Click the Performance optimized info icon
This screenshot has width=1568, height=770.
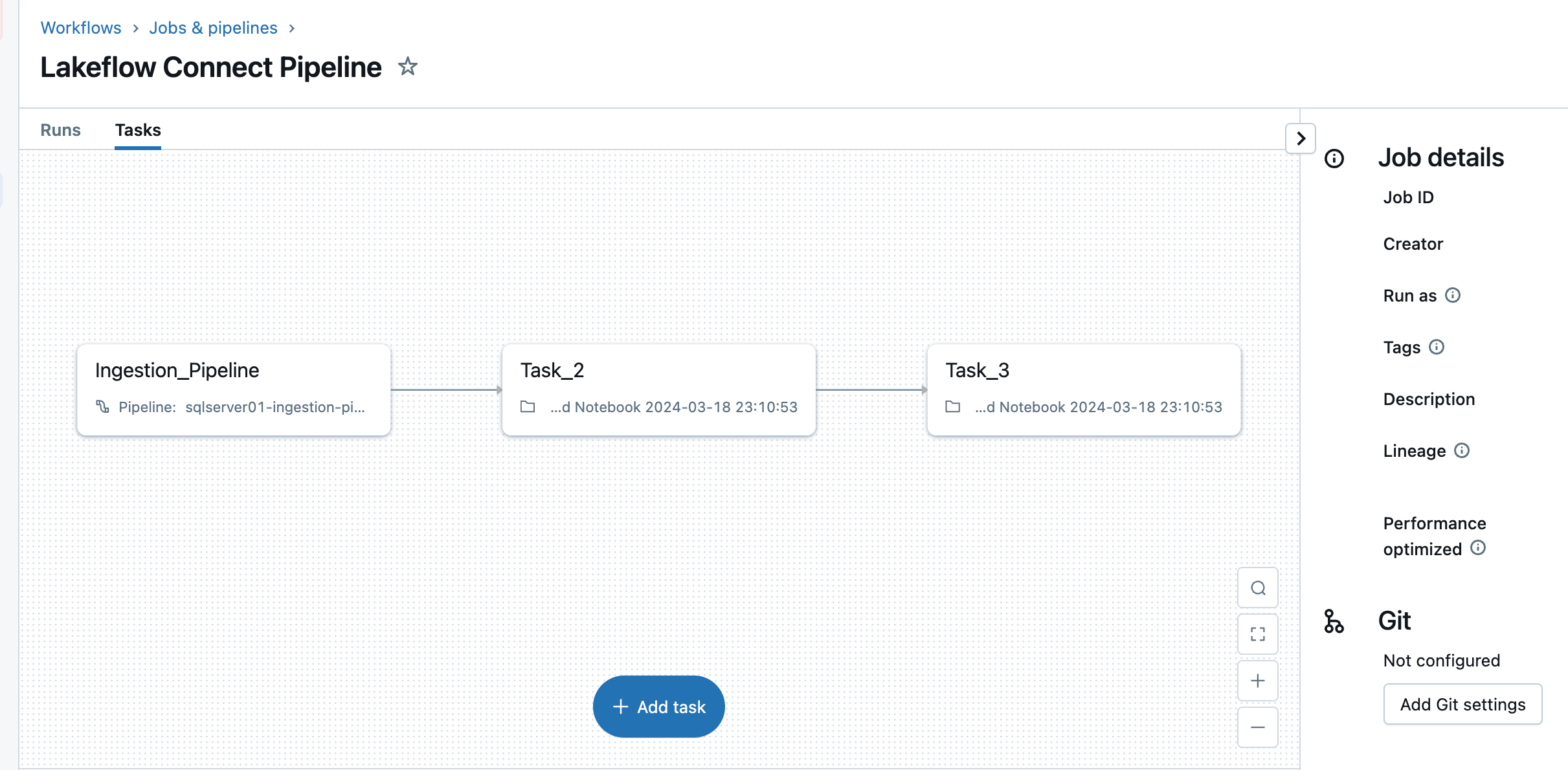coord(1478,548)
